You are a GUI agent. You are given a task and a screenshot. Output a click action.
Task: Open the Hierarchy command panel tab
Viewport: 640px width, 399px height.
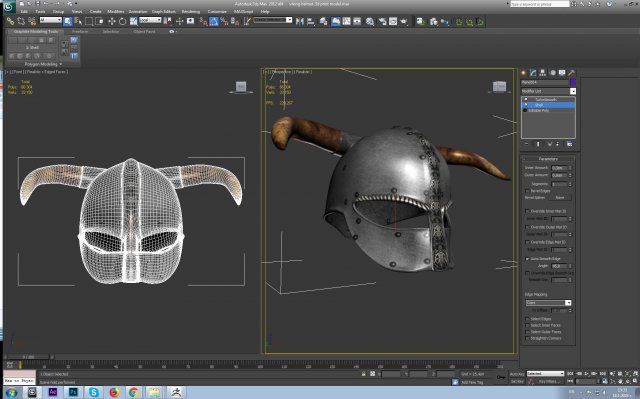(x=542, y=73)
